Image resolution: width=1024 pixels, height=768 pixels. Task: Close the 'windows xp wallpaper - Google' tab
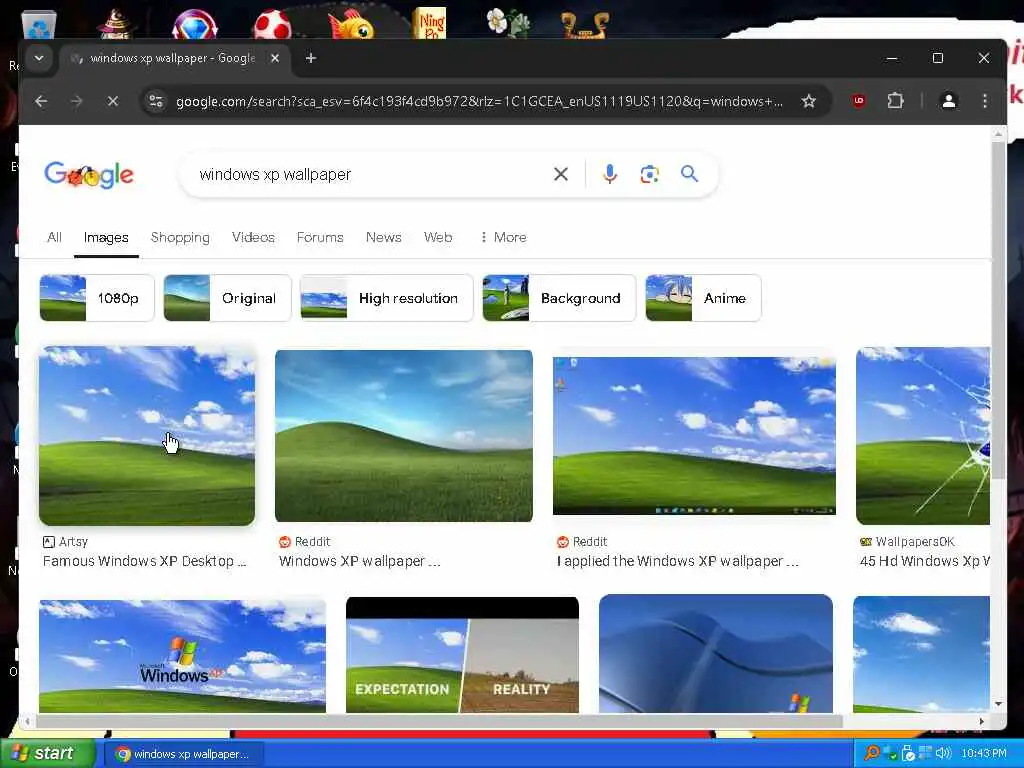pyautogui.click(x=275, y=58)
